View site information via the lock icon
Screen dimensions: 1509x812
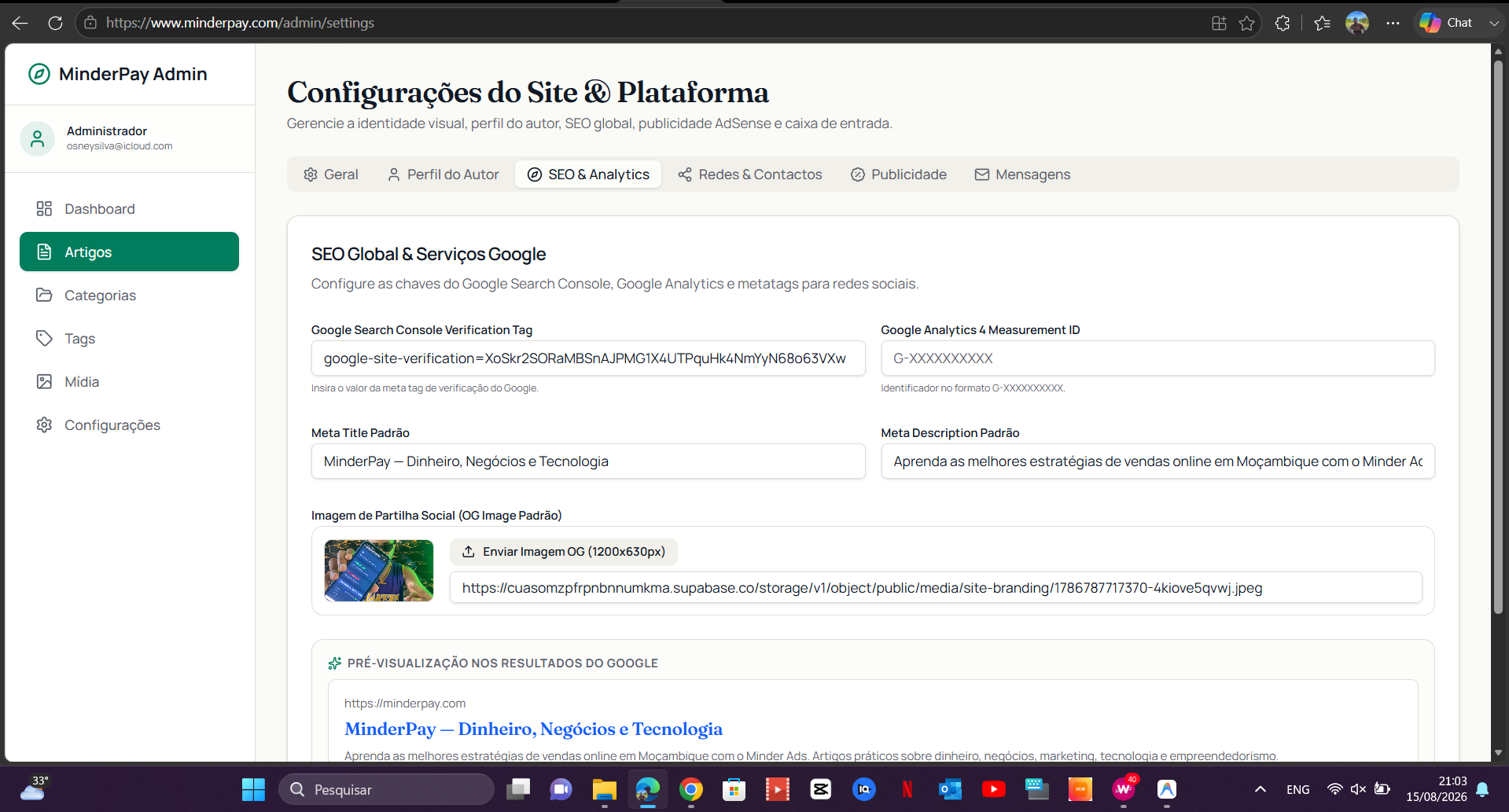click(90, 23)
